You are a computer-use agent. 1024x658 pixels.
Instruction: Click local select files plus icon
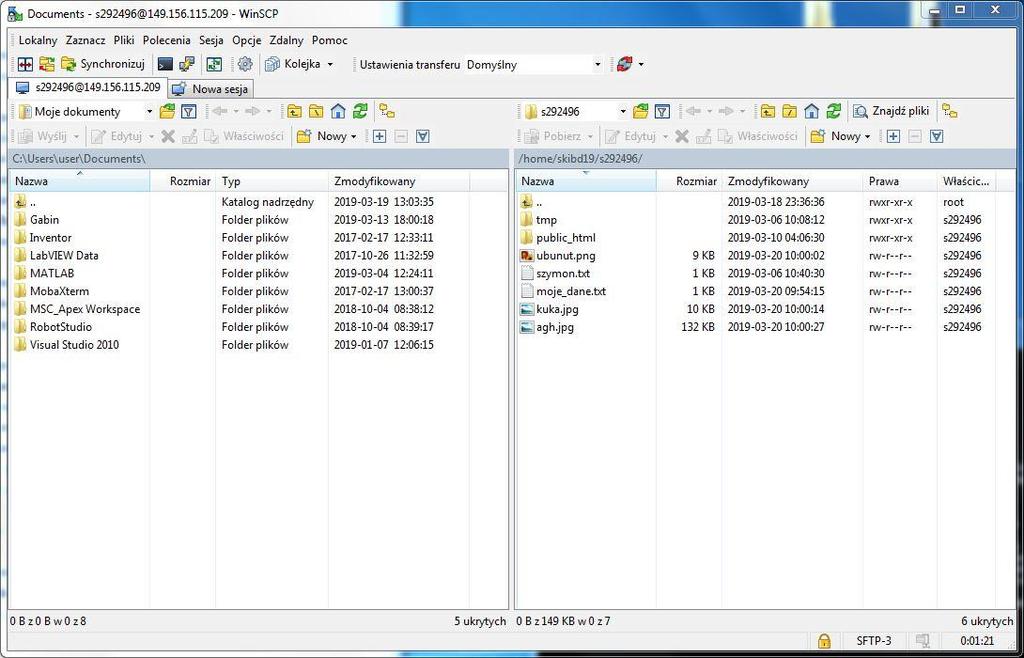pos(379,136)
